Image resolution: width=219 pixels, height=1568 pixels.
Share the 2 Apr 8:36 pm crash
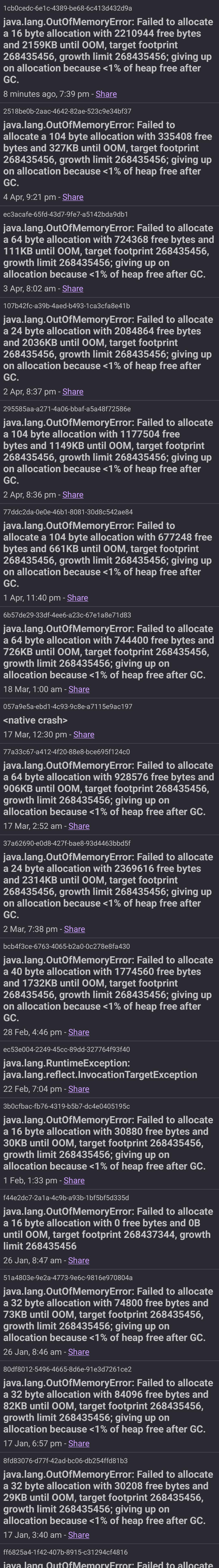click(x=73, y=495)
